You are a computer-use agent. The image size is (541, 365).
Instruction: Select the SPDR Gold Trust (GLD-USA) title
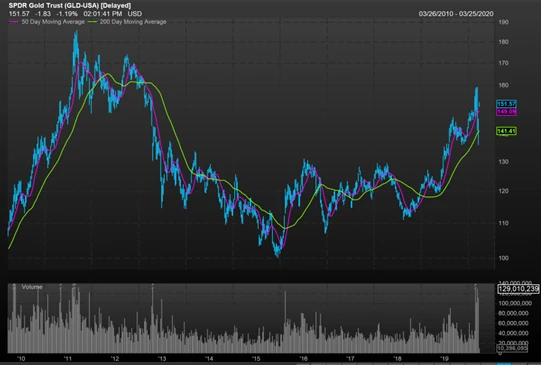70,6
